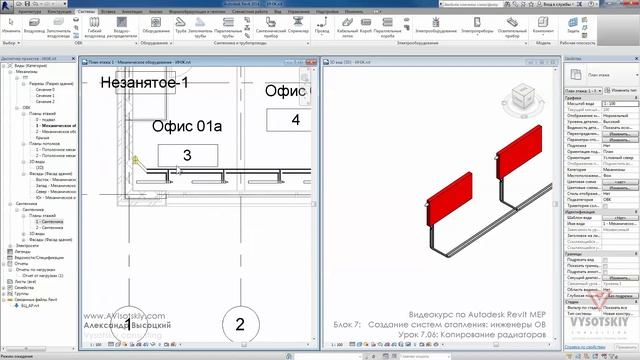Expand the Планы потолков tree node

(24, 144)
